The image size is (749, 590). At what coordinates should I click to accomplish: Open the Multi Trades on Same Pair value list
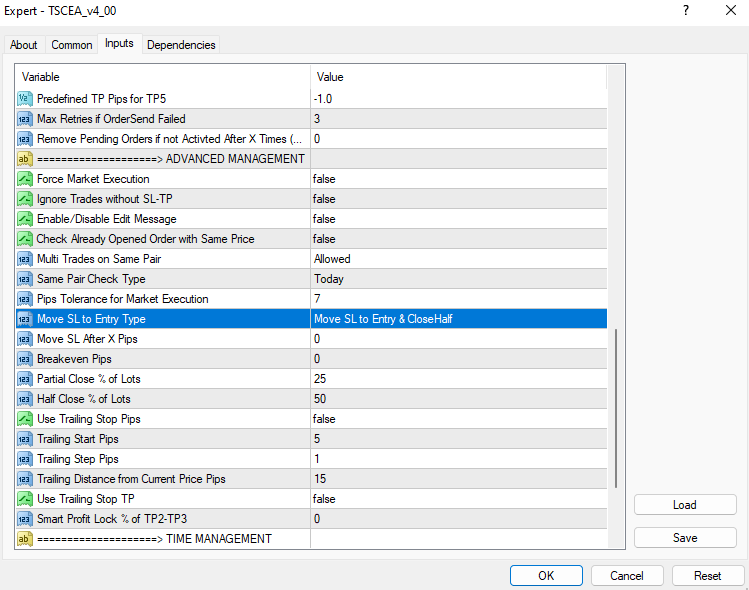coord(458,259)
